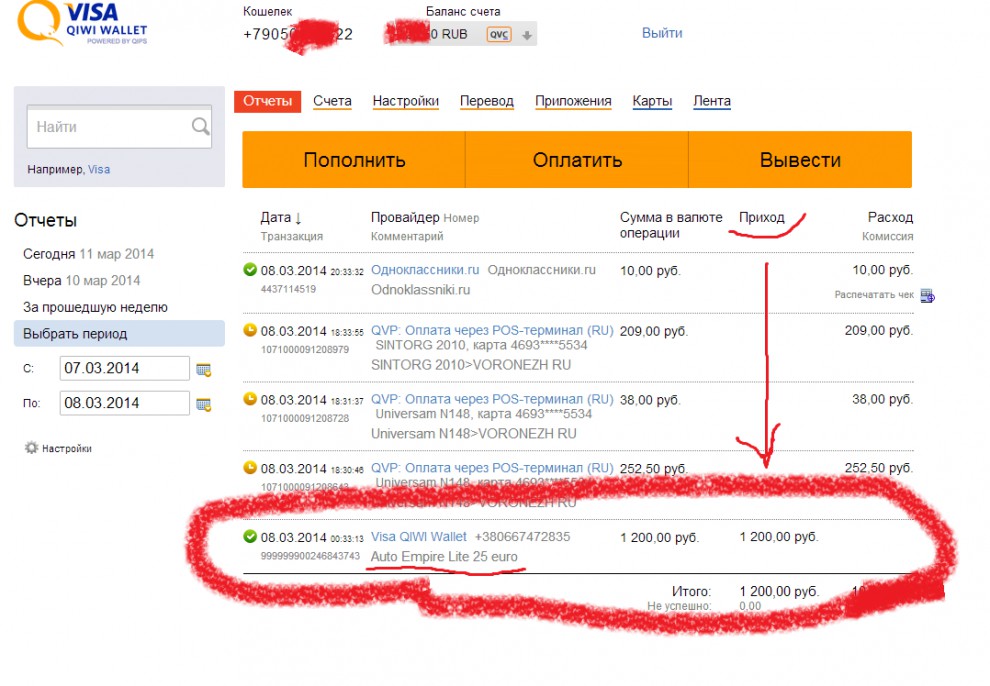The width and height of the screenshot is (990, 686).
Task: Click the По: end date field 08.03.2014
Action: (x=124, y=403)
